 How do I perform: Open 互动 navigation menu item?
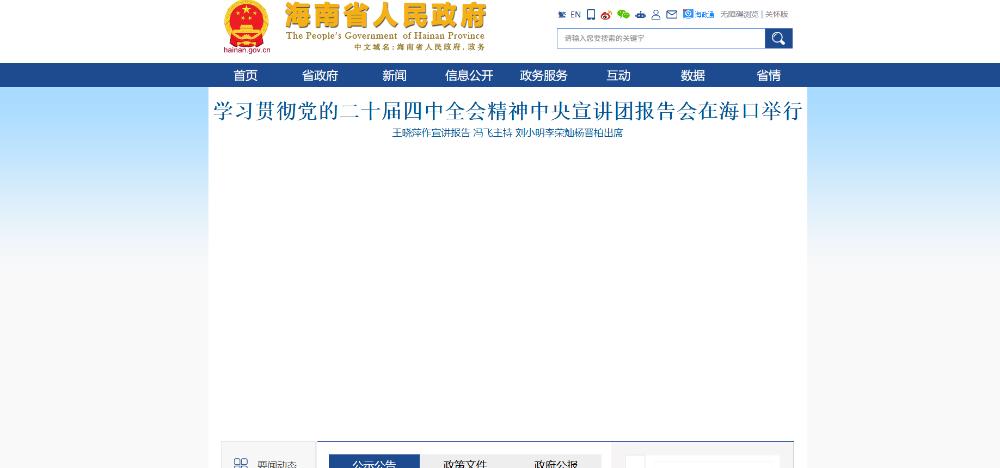[618, 75]
